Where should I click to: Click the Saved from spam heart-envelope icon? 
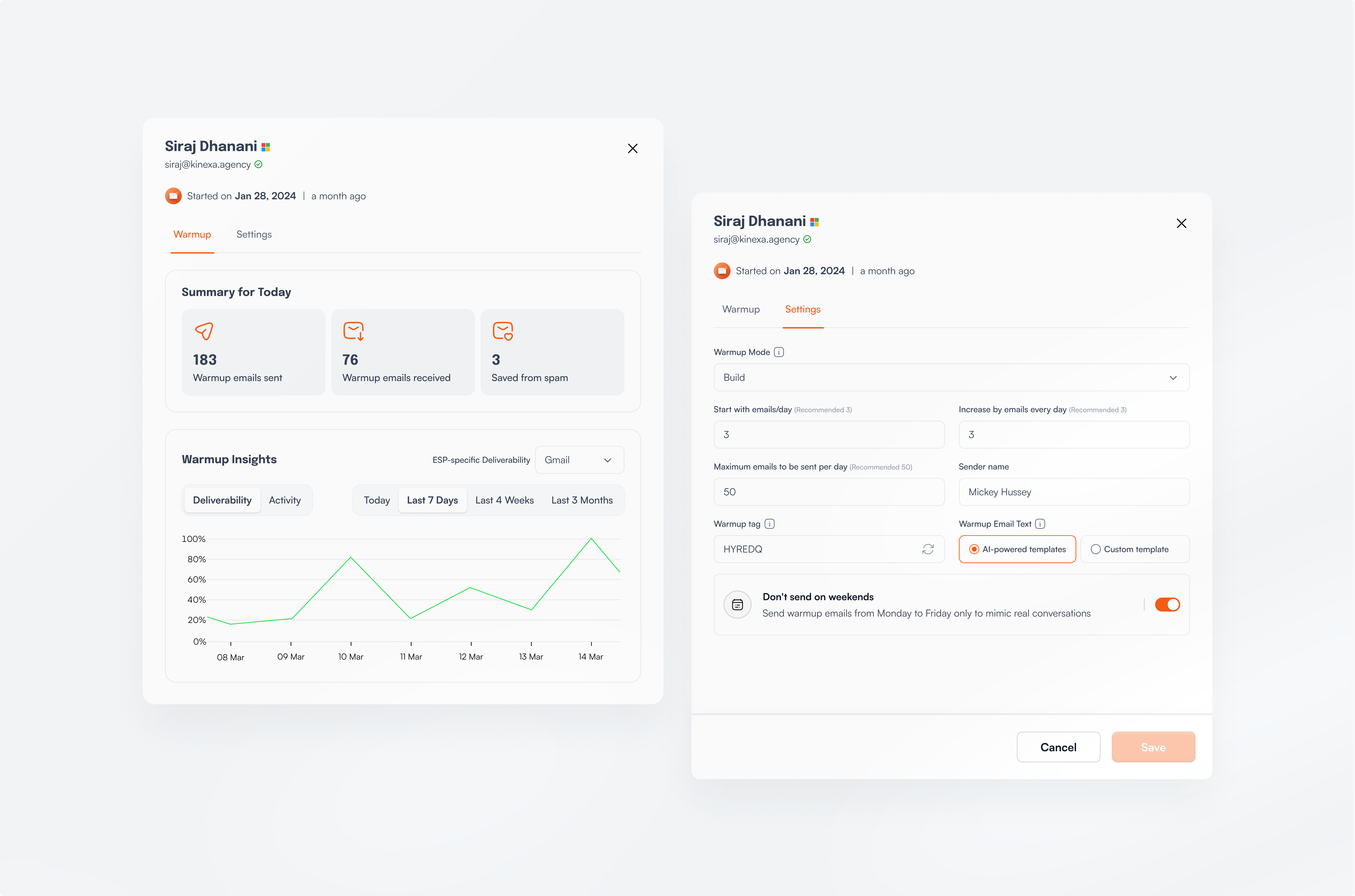(x=503, y=331)
